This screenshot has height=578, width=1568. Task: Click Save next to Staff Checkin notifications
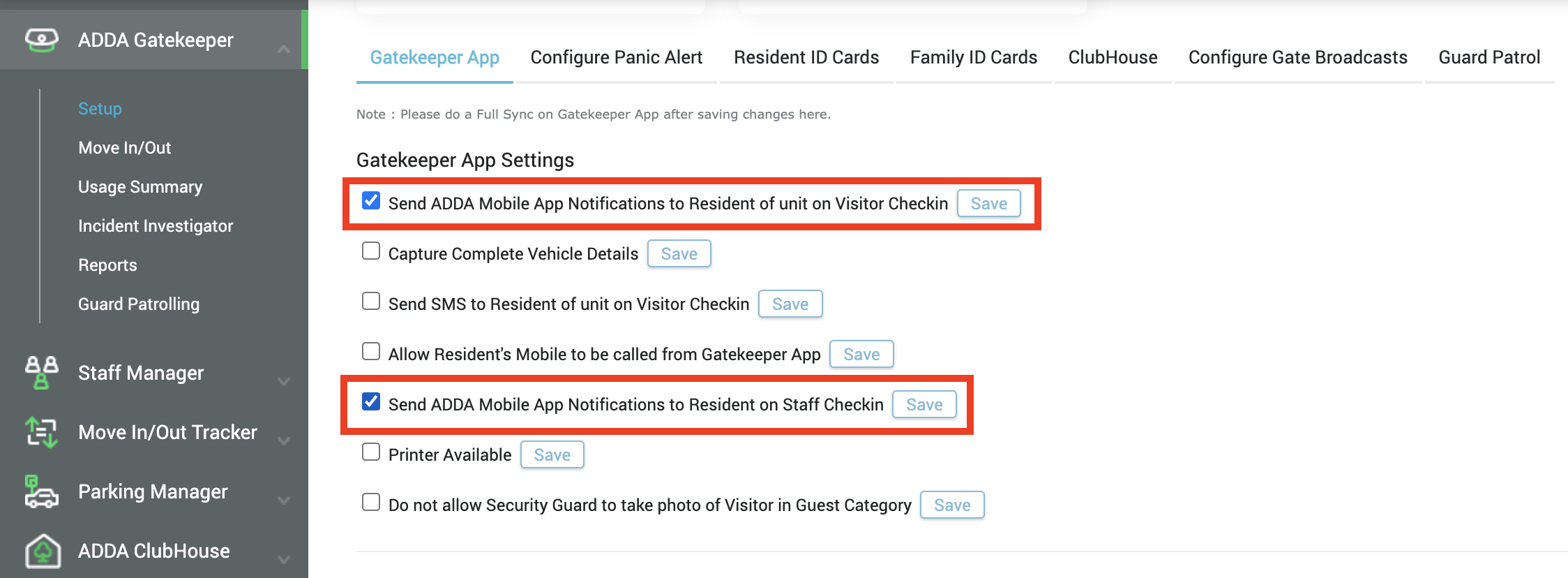coord(924,404)
